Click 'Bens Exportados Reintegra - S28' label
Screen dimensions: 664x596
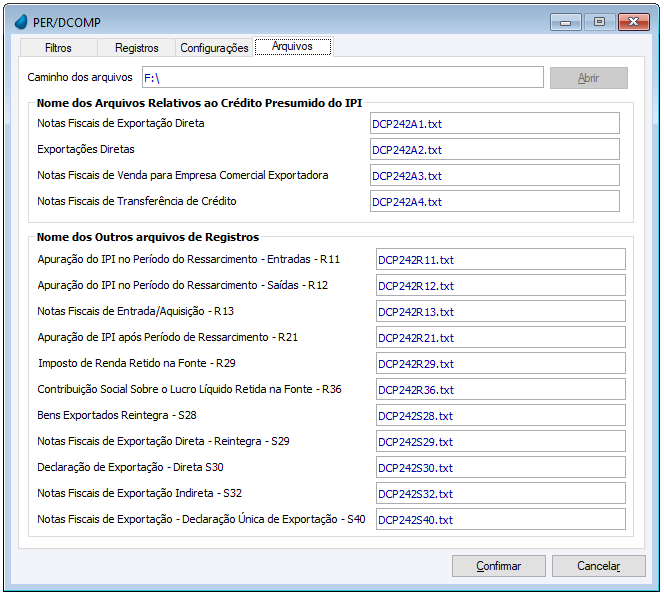coord(117,415)
